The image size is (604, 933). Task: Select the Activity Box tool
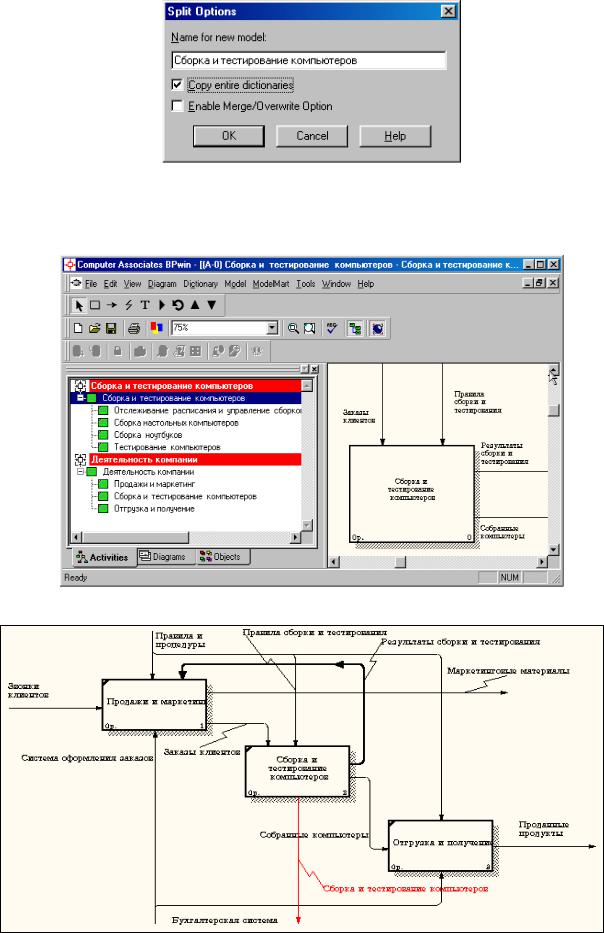click(95, 305)
